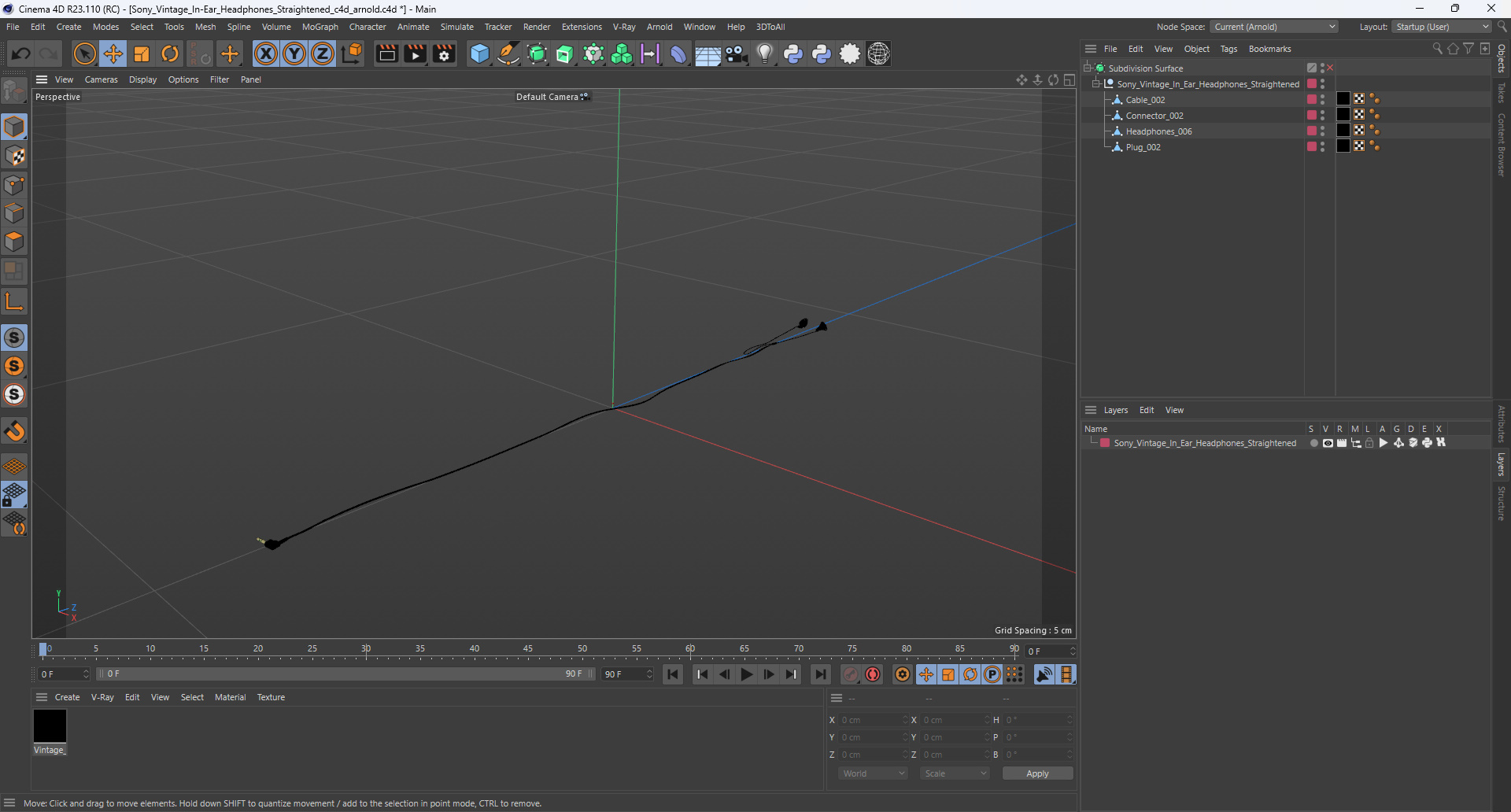Click Play Forwards button
The height and width of the screenshot is (812, 1511).
pyautogui.click(x=747, y=674)
